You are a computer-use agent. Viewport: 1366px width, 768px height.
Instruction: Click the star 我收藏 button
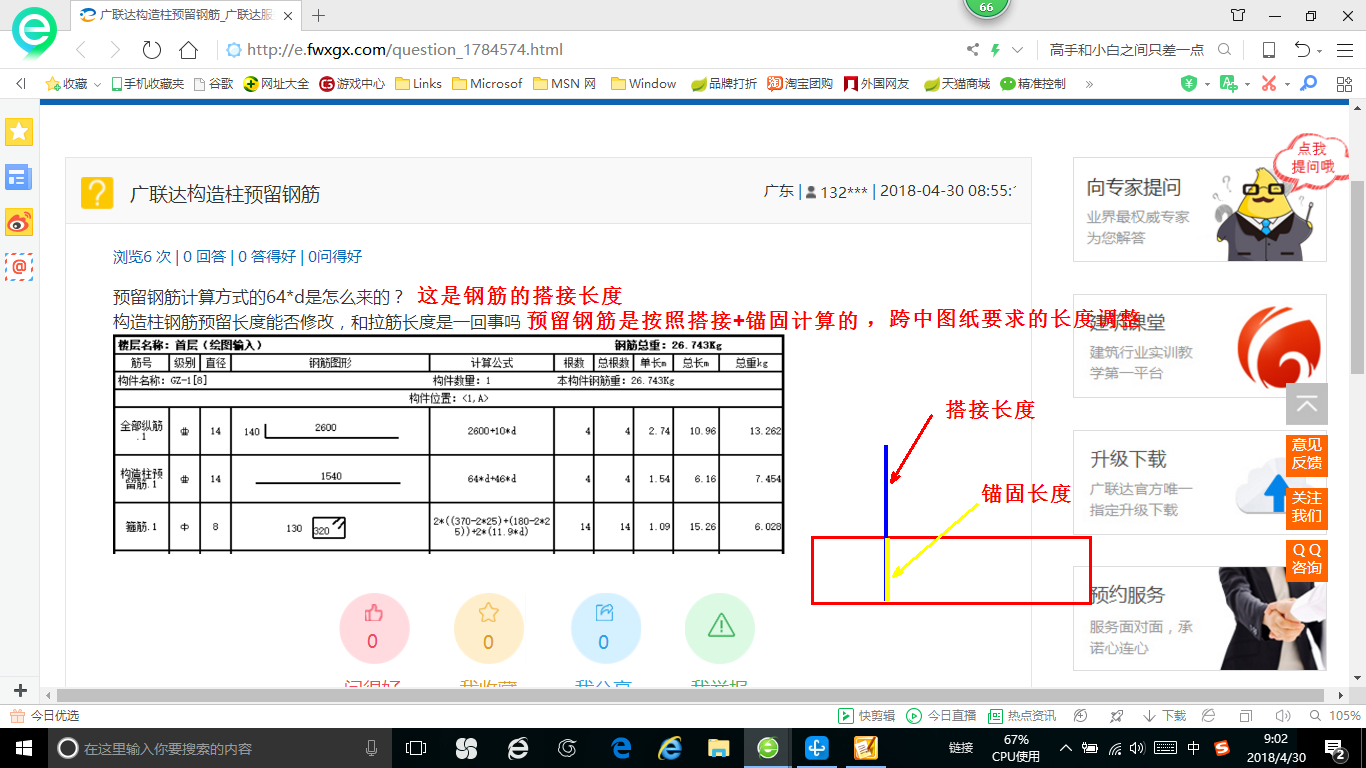[x=488, y=629]
